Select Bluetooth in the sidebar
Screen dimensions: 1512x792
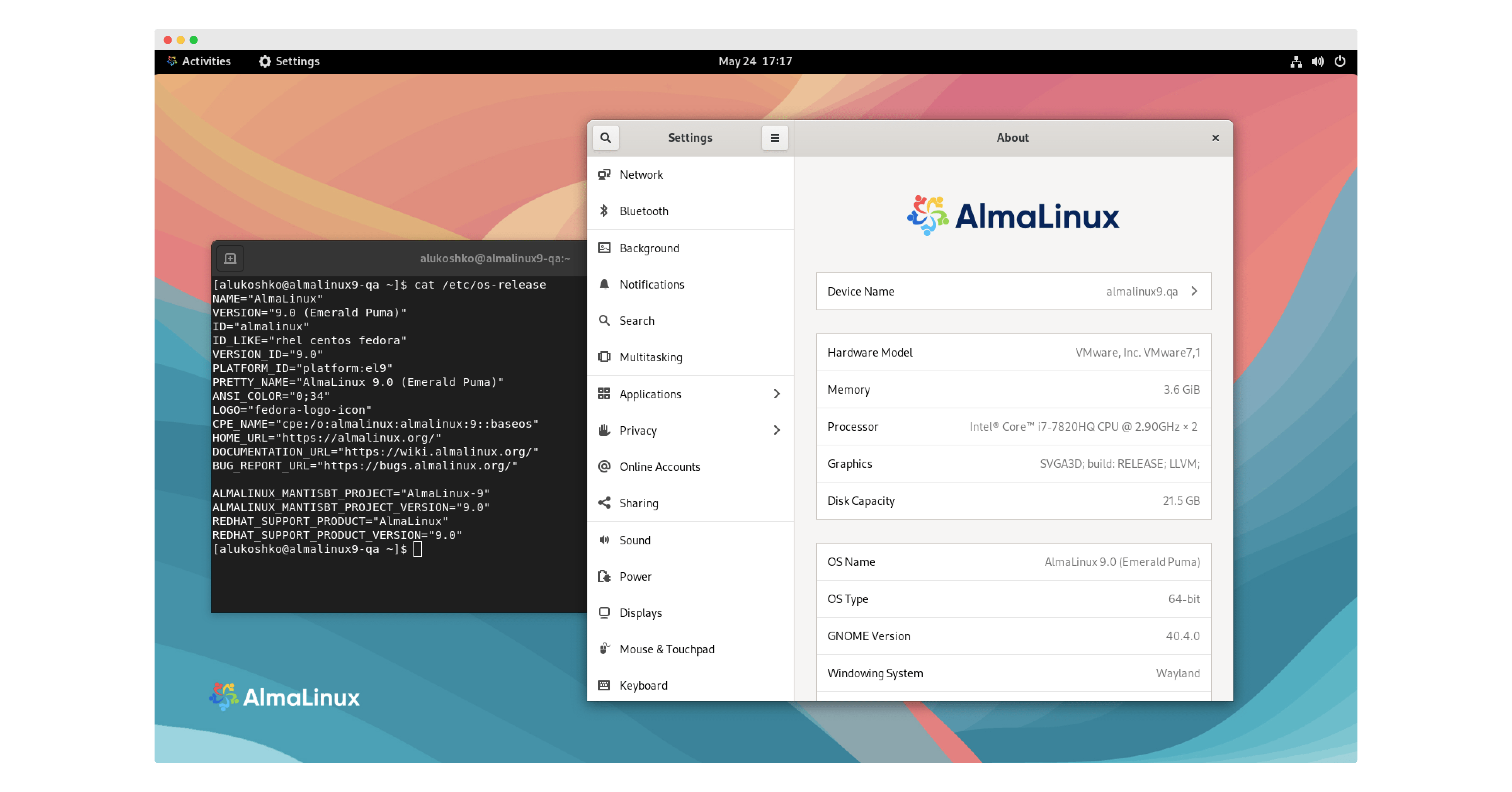(x=690, y=211)
